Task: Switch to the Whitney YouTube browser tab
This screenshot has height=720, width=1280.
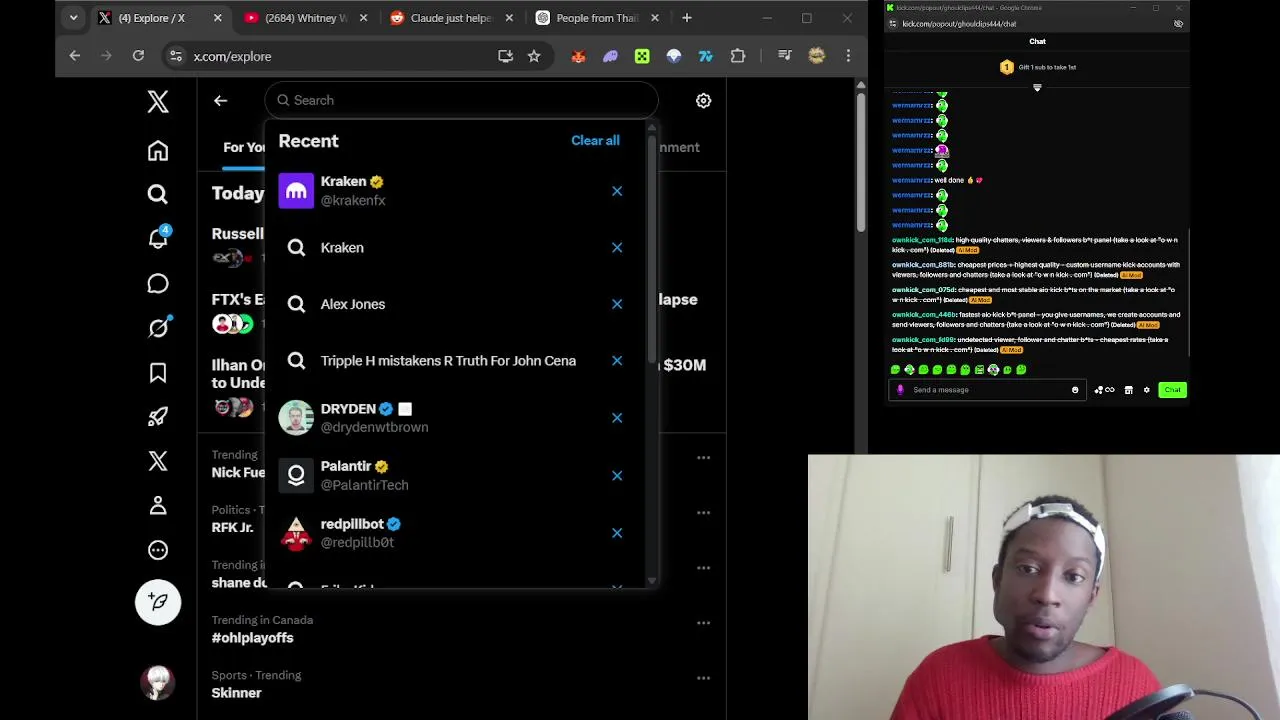Action: 306,17
